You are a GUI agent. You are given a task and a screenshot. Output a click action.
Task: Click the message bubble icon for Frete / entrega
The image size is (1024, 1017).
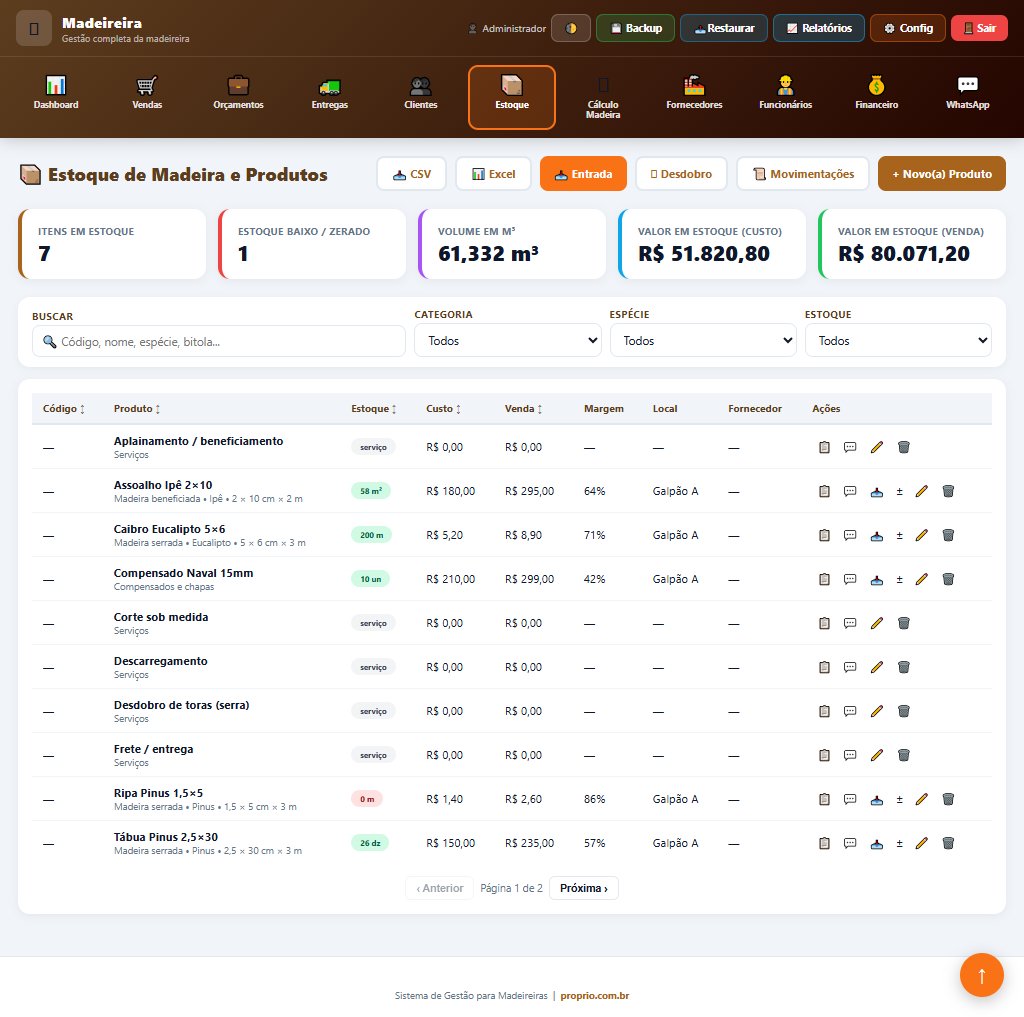(850, 755)
